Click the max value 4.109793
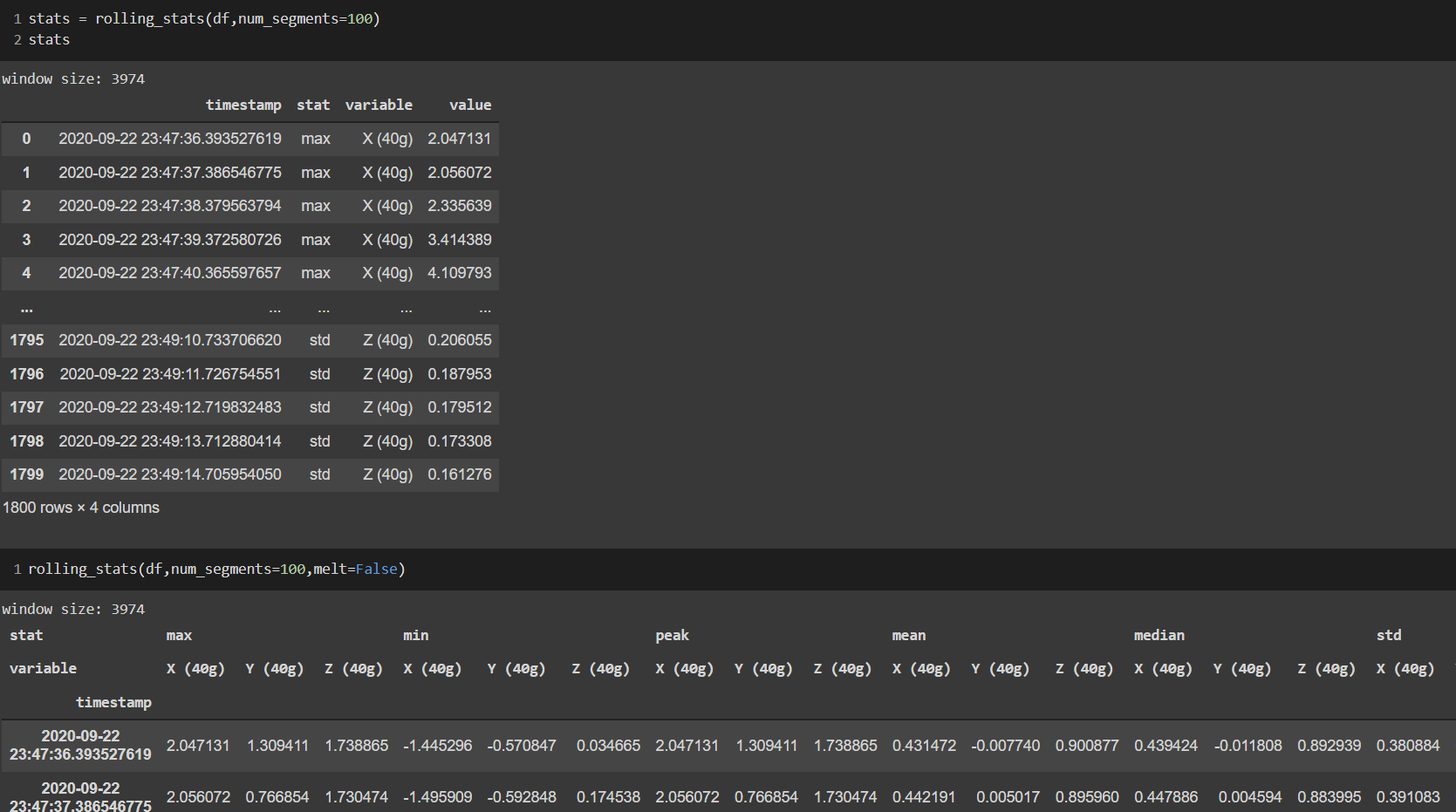The image size is (1456, 812). tap(460, 273)
